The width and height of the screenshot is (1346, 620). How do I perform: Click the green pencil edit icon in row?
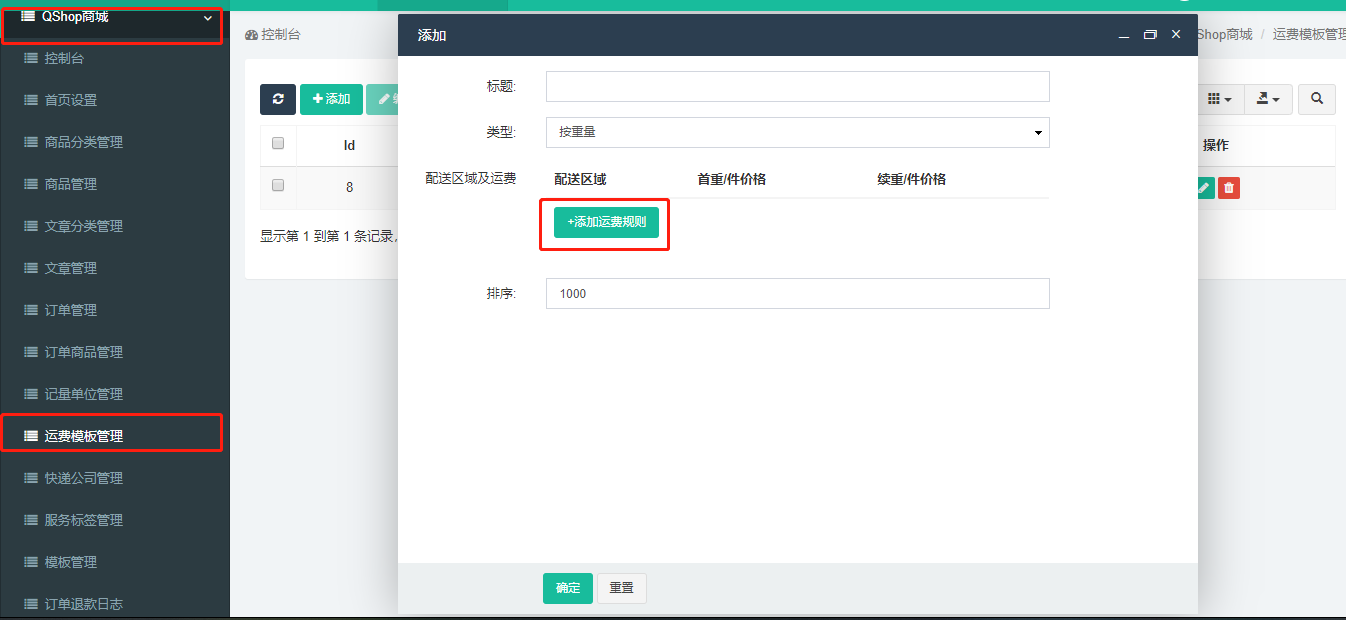tap(1205, 187)
